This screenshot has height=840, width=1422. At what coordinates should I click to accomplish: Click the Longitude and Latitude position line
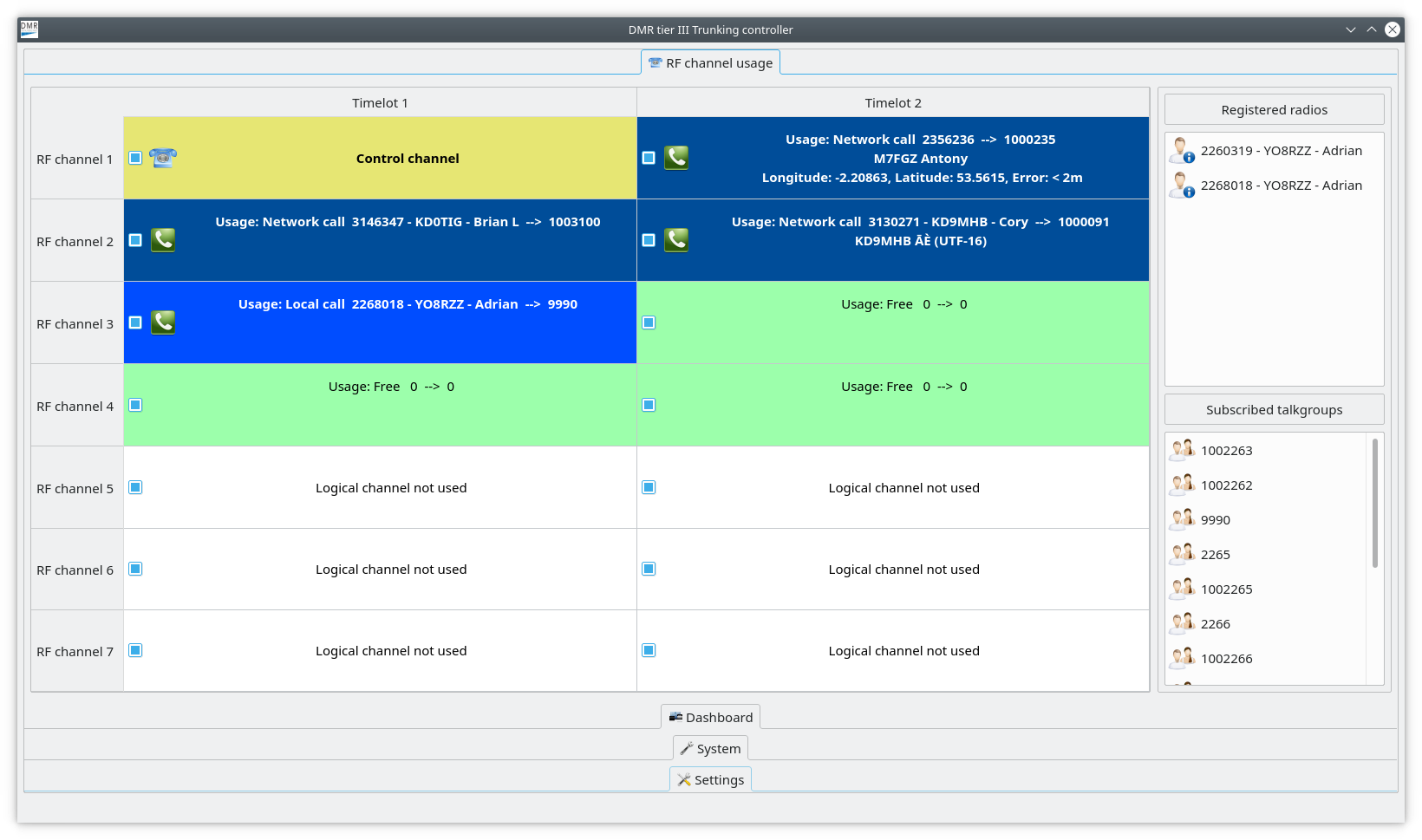click(922, 178)
